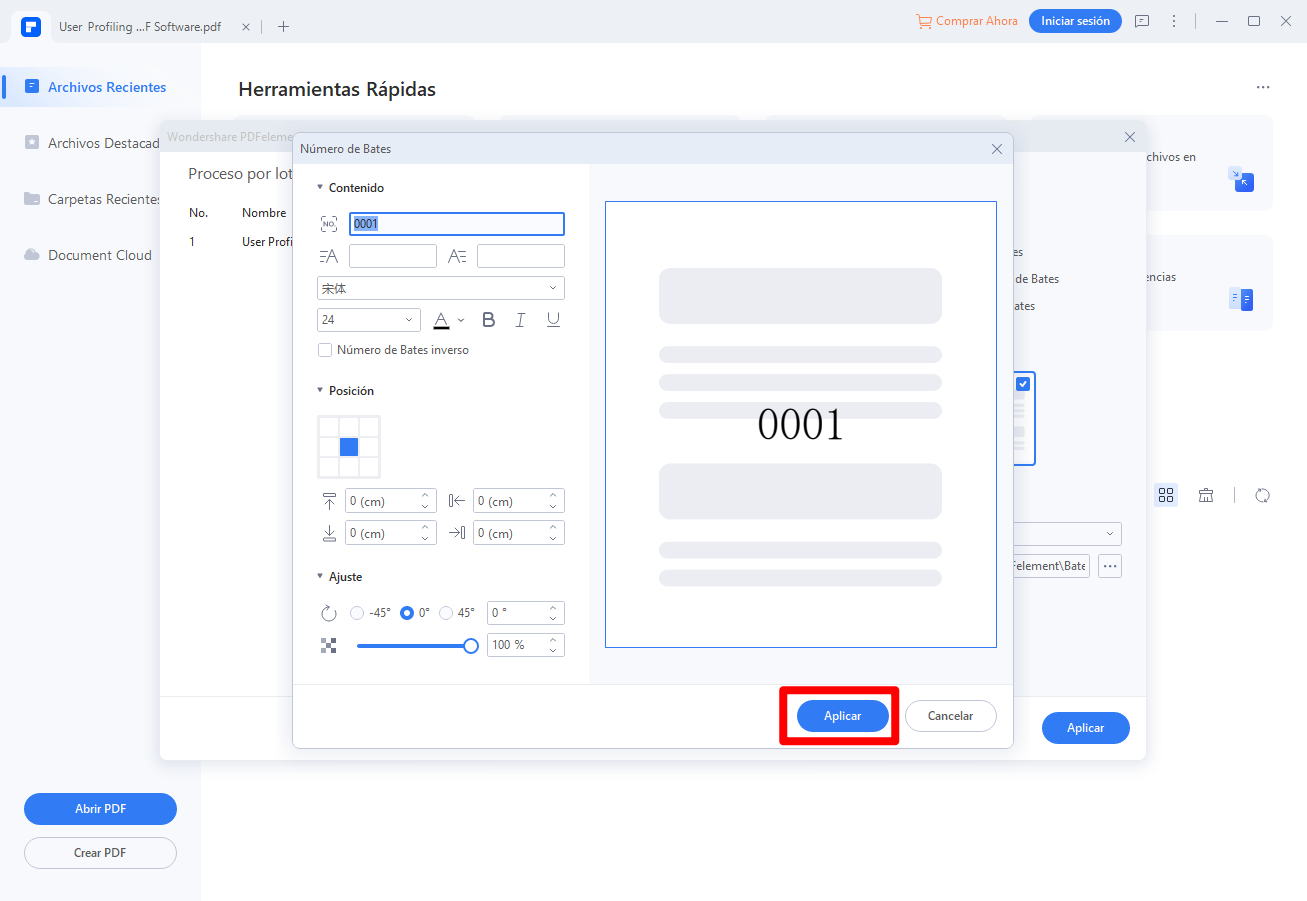Collapse the Posición section
Image resolution: width=1307 pixels, height=901 pixels.
click(320, 391)
